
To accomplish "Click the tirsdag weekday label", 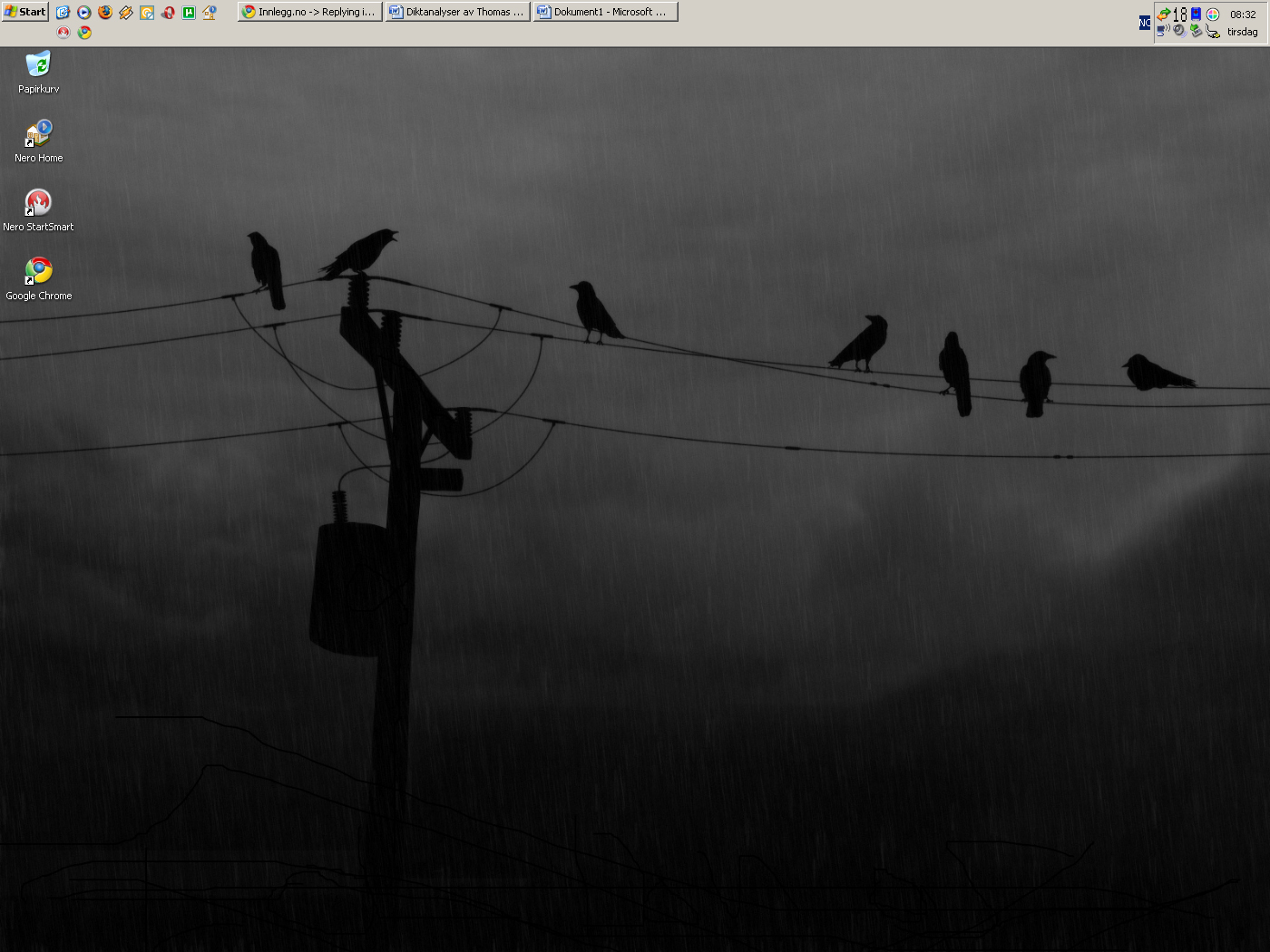I will click(1243, 32).
